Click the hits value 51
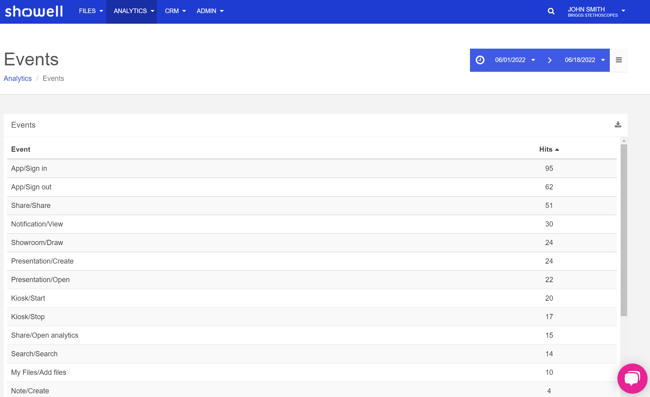 (549, 206)
